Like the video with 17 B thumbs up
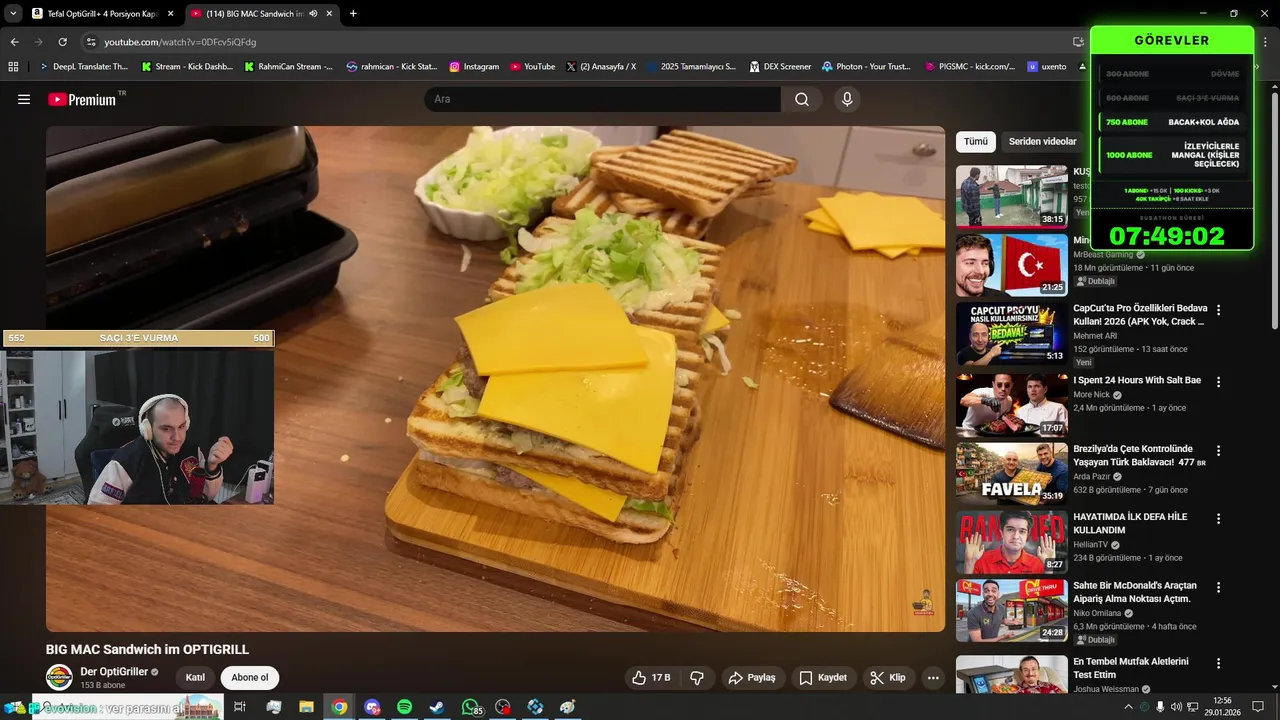Screen dimensions: 1280x720 pyautogui.click(x=651, y=678)
